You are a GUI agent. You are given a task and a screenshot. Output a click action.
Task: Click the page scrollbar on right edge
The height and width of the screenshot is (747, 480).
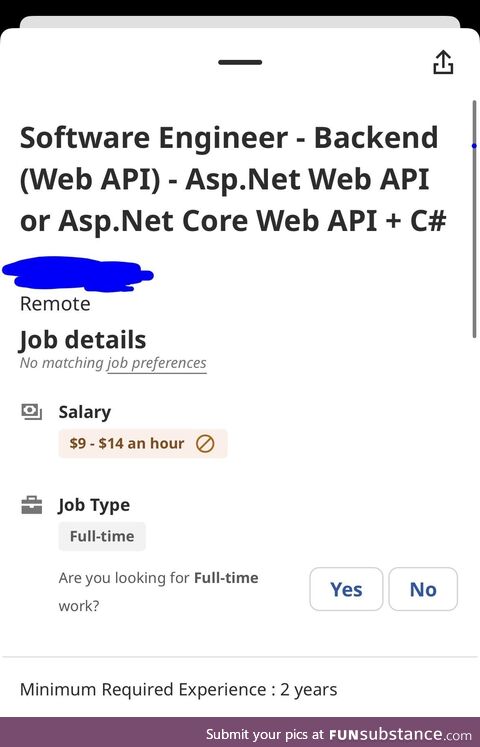[474, 219]
